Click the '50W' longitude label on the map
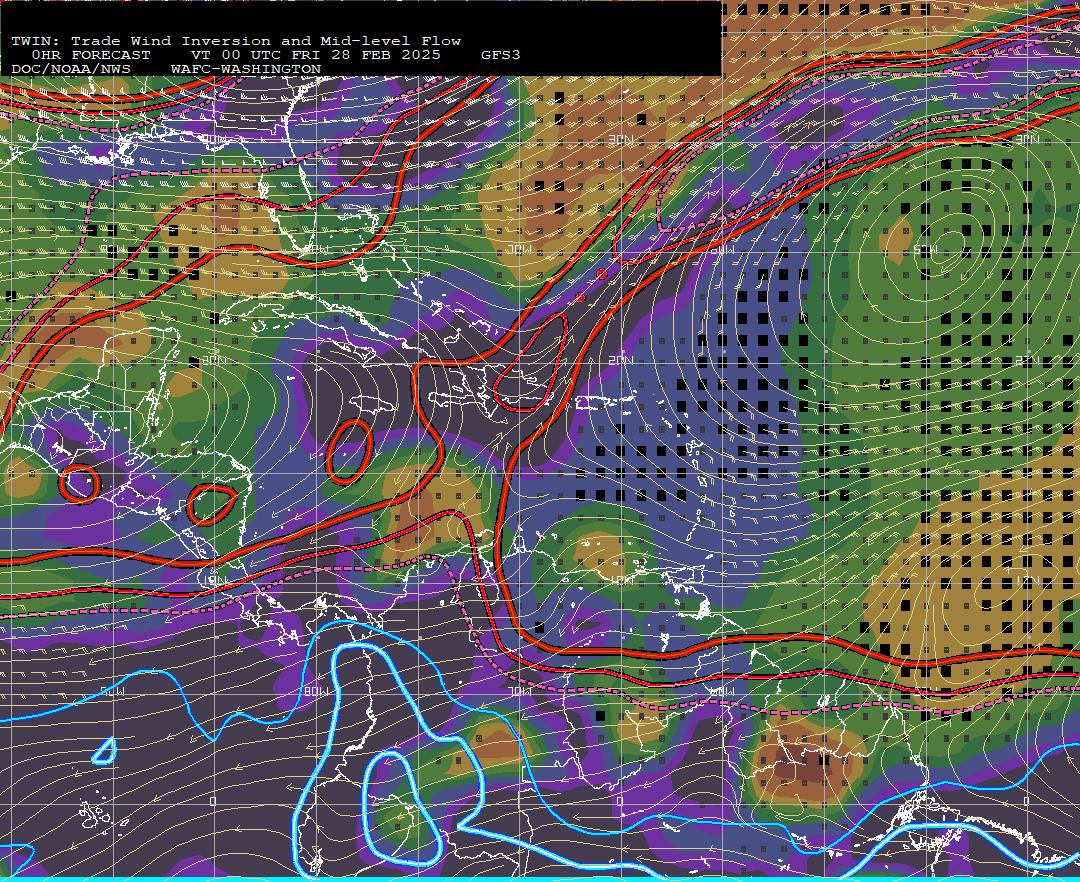Viewport: 1080px width, 882px height. tap(926, 250)
